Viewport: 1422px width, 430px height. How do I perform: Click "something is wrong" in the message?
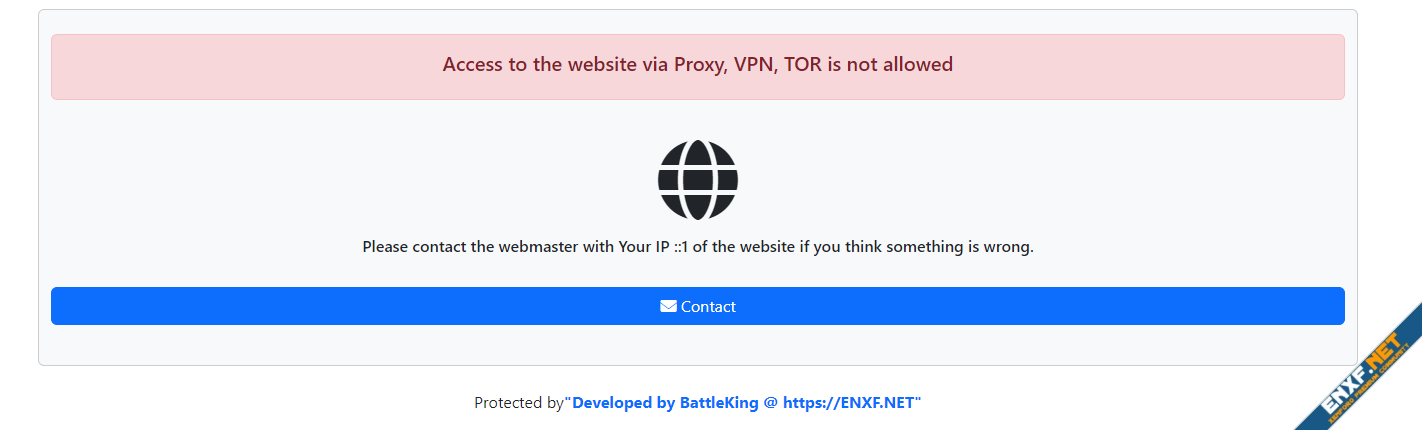957,247
